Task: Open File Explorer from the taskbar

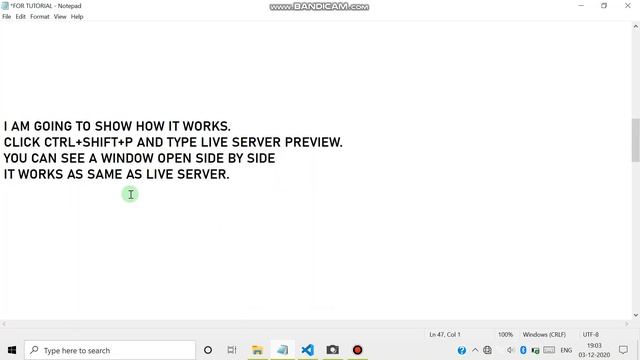Action: pyautogui.click(x=258, y=350)
